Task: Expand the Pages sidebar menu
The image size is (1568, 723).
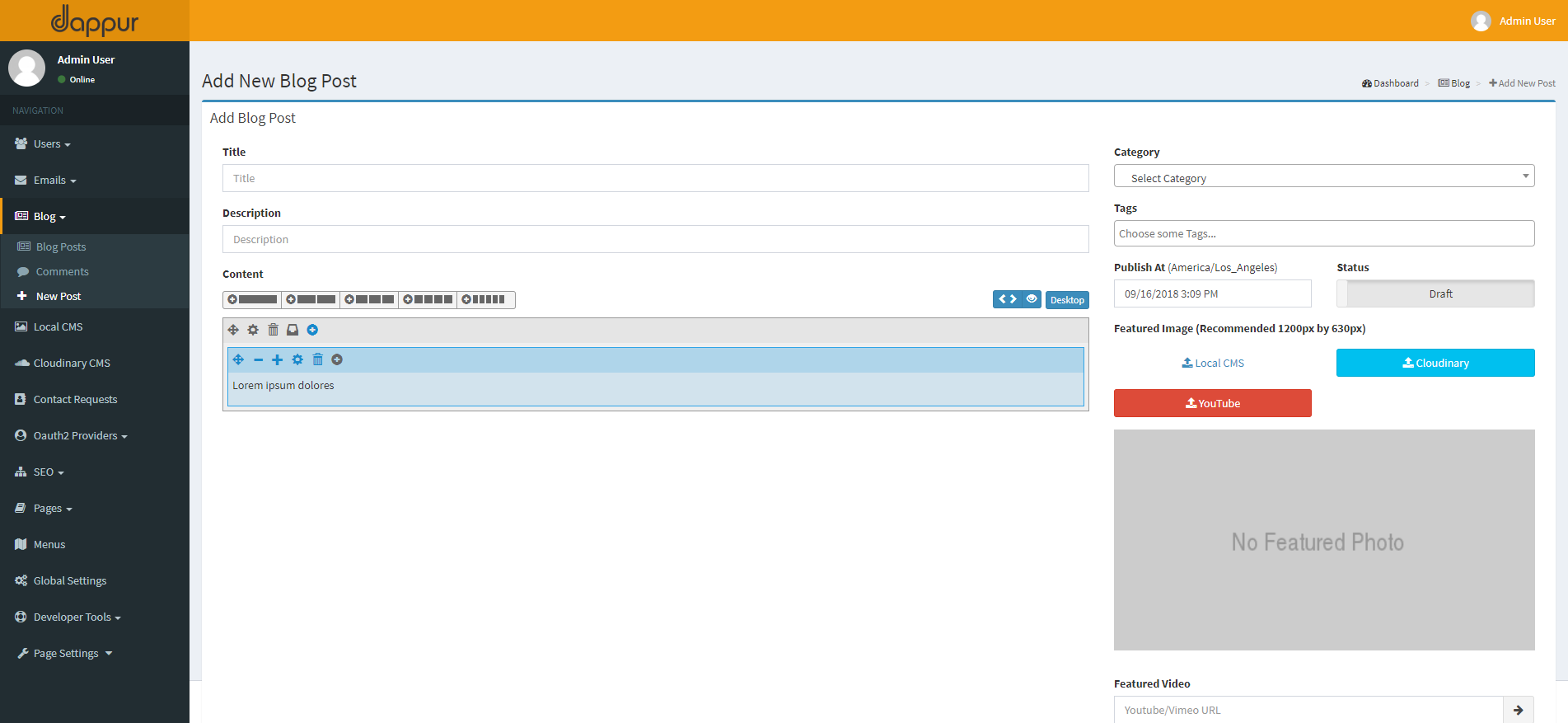Action: [x=95, y=508]
